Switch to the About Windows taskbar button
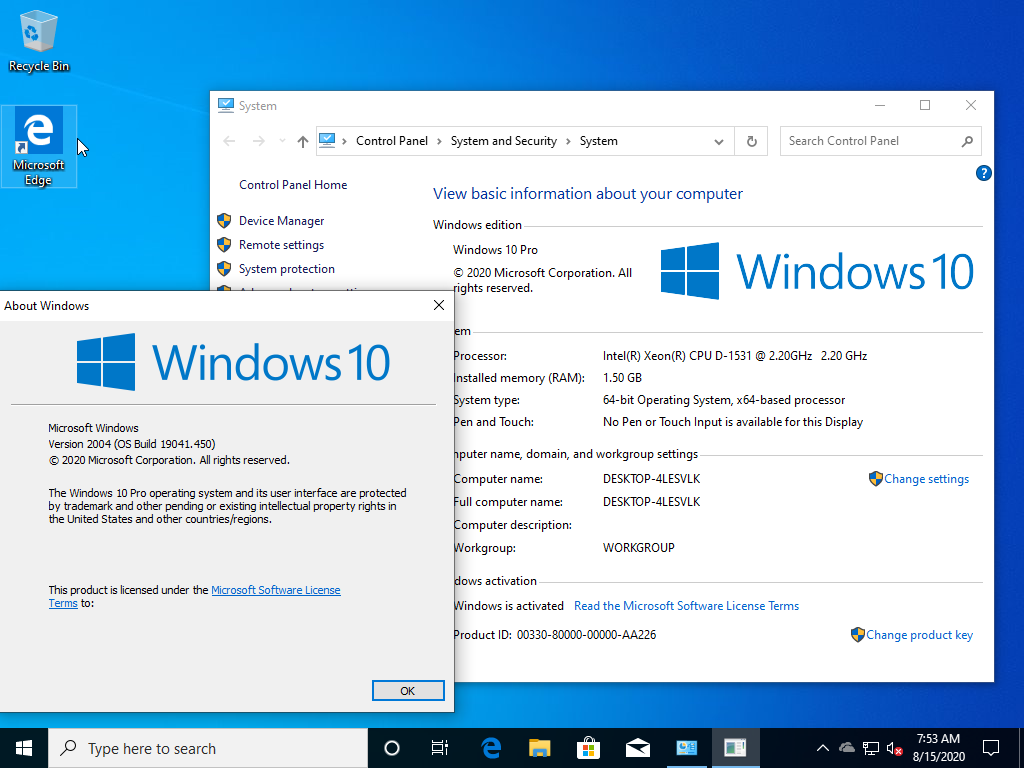 click(x=735, y=748)
